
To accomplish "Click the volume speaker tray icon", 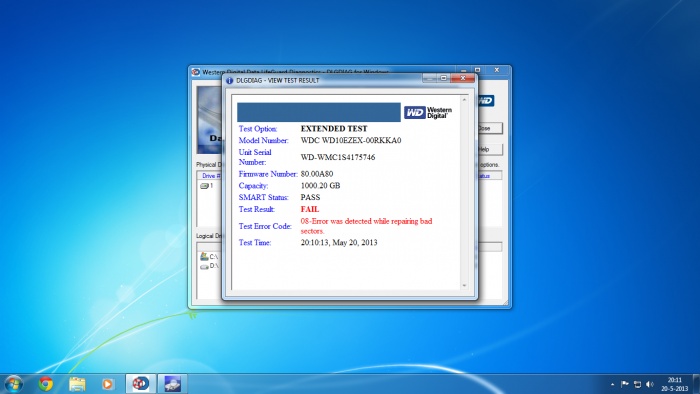I will pos(650,384).
